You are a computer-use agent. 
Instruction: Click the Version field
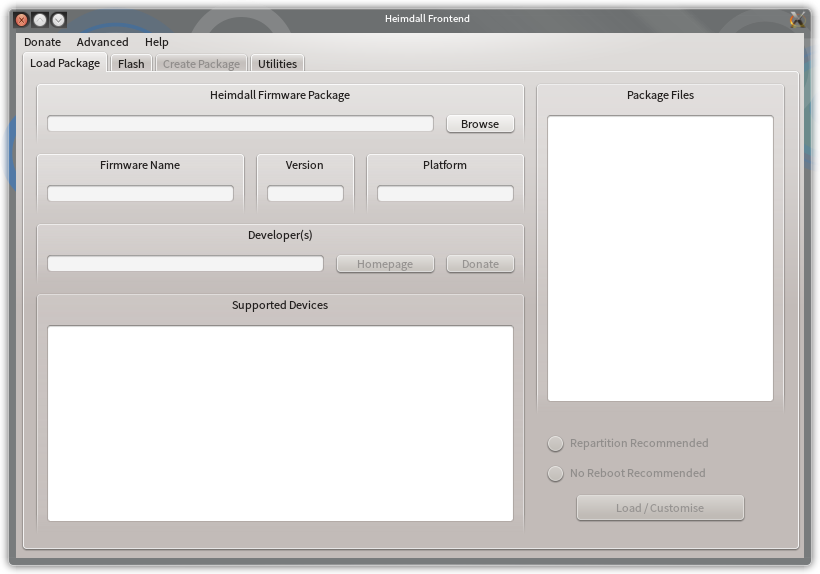coord(305,193)
